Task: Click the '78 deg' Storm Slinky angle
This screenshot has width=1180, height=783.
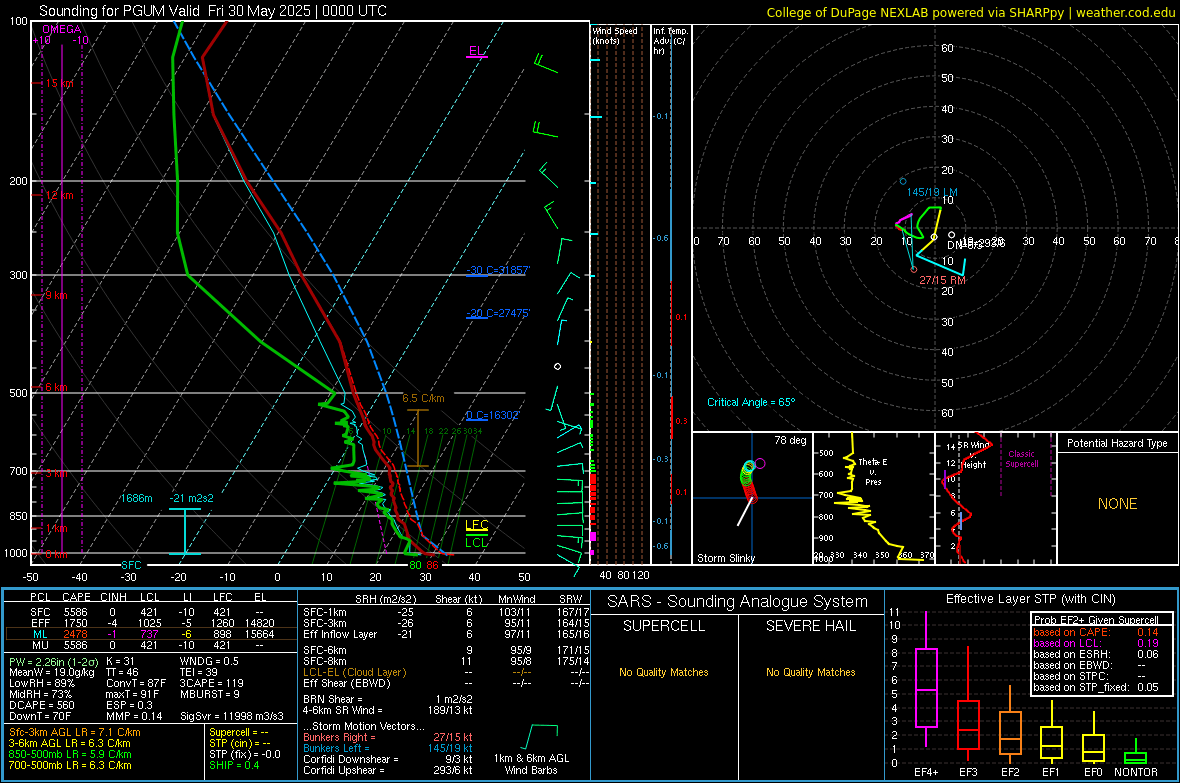Action: click(790, 440)
